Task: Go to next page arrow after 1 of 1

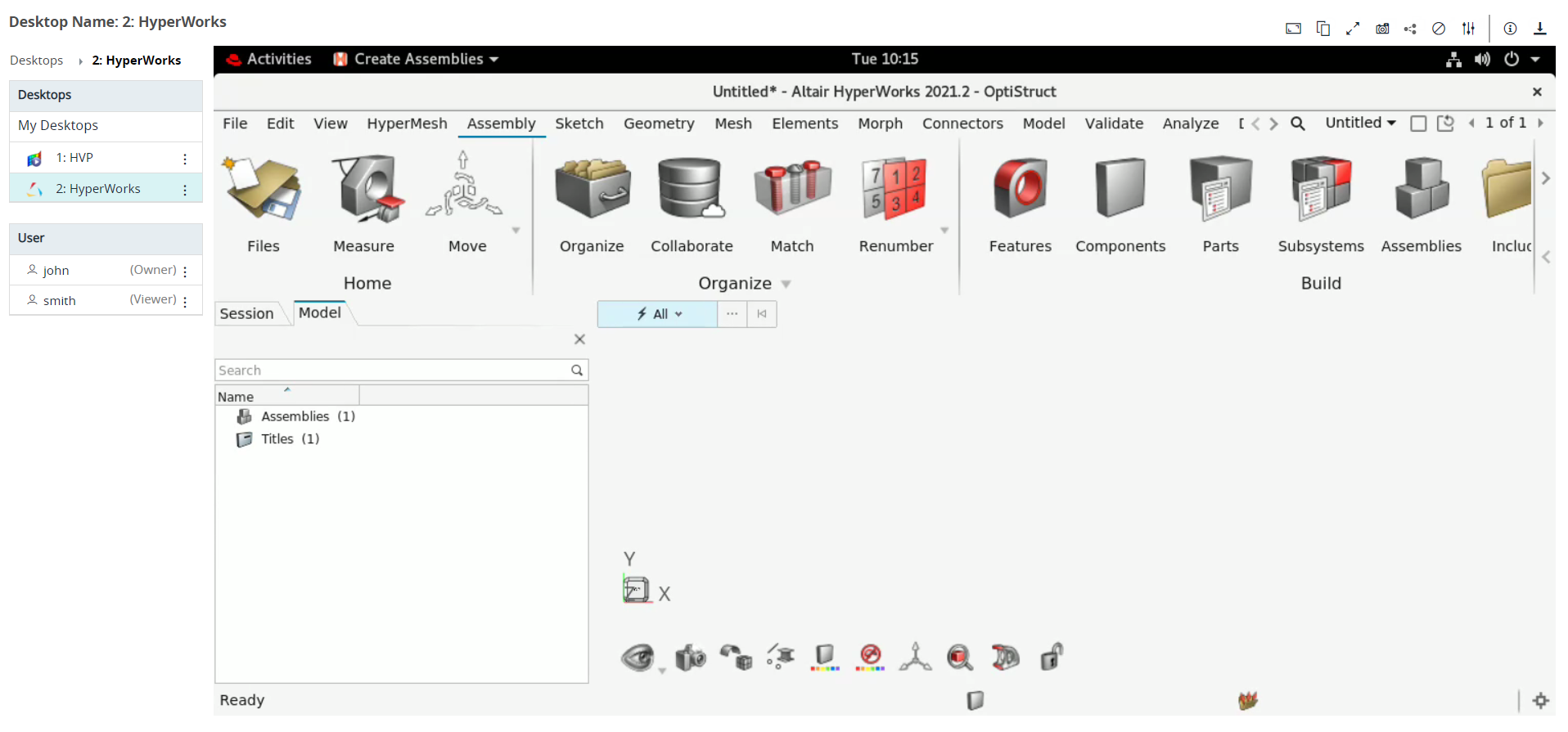Action: [x=1540, y=123]
